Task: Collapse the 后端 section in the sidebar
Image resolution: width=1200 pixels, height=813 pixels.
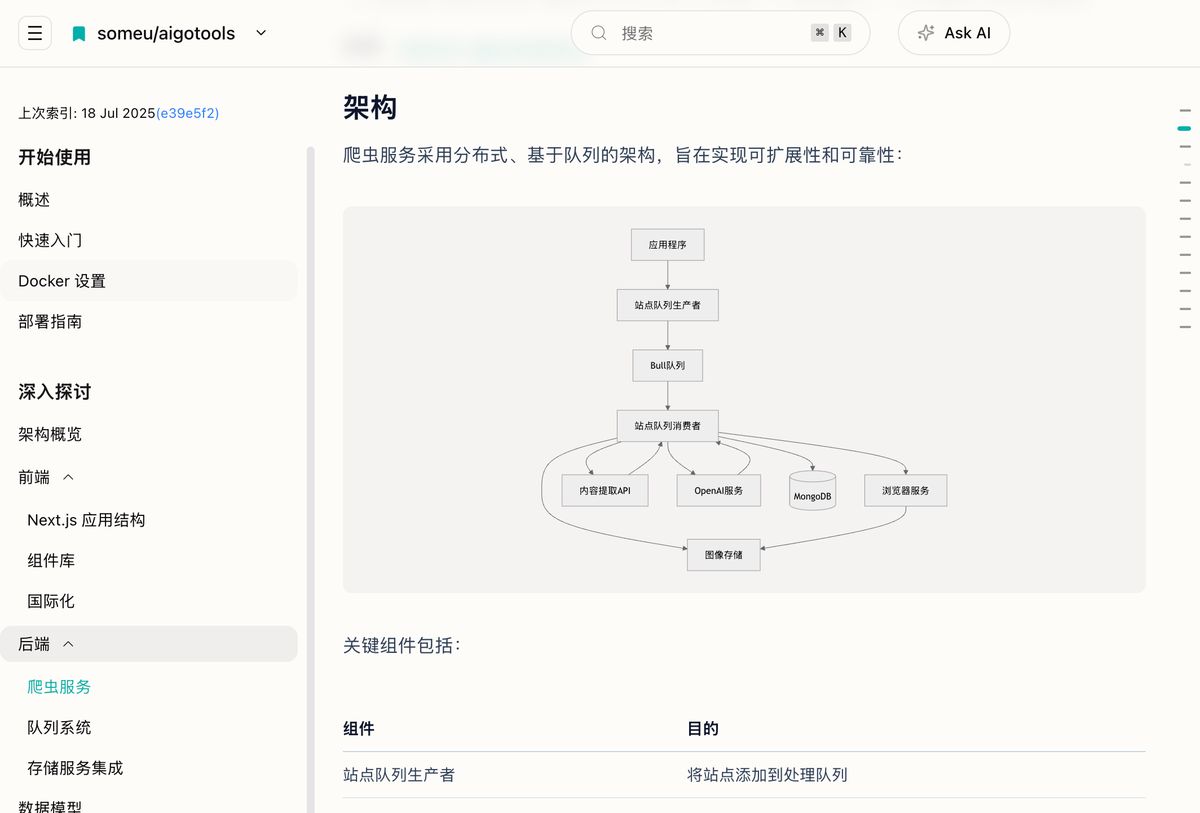Action: pos(68,643)
